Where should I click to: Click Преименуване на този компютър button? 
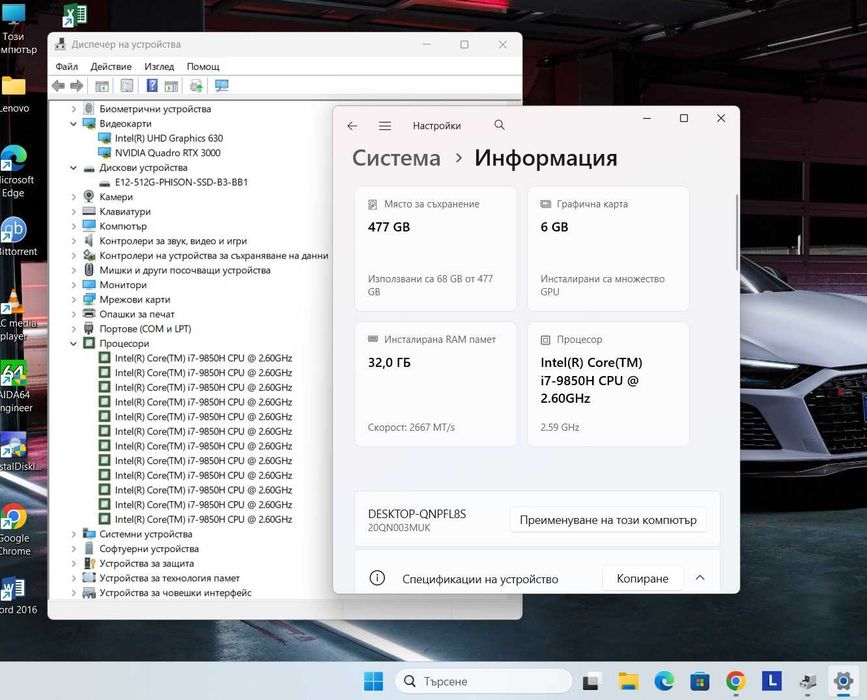(x=608, y=520)
